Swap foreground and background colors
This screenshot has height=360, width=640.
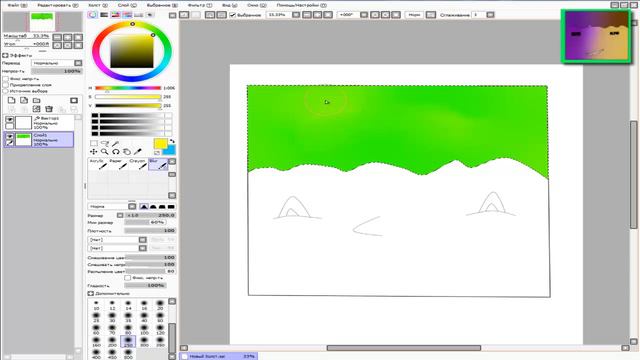tap(172, 141)
